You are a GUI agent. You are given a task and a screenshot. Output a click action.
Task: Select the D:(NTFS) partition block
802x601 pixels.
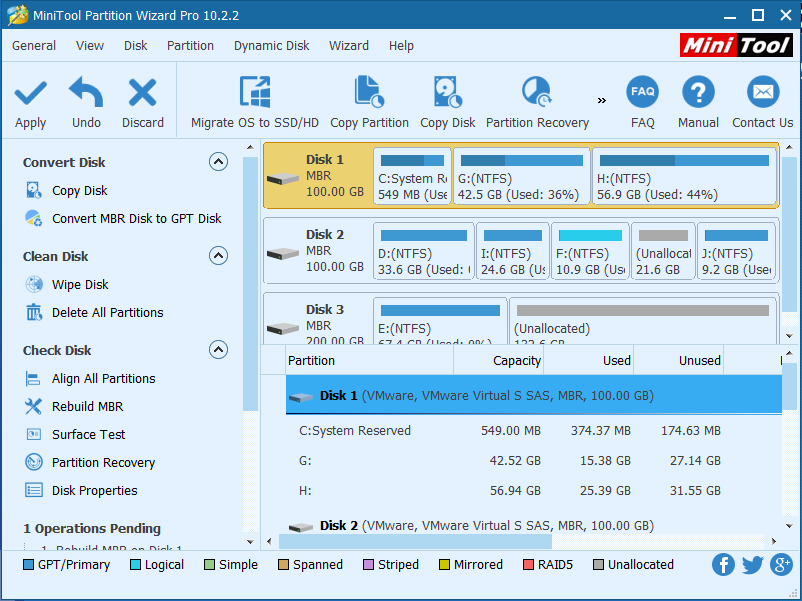[424, 251]
